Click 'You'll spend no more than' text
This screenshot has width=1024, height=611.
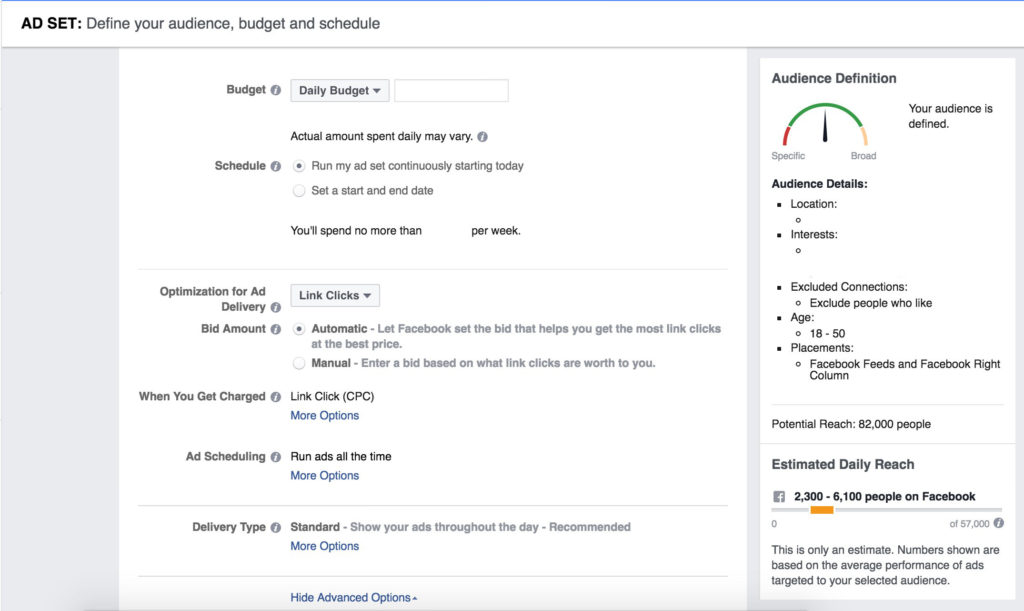[356, 230]
